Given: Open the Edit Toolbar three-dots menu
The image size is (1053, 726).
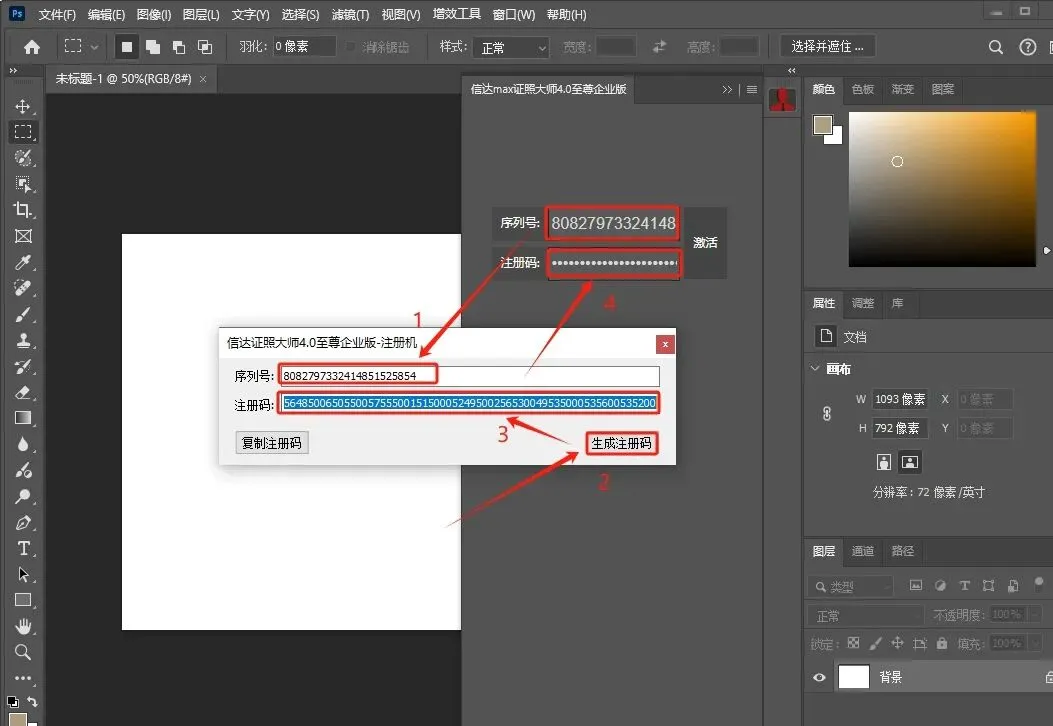Looking at the screenshot, I should (23, 678).
